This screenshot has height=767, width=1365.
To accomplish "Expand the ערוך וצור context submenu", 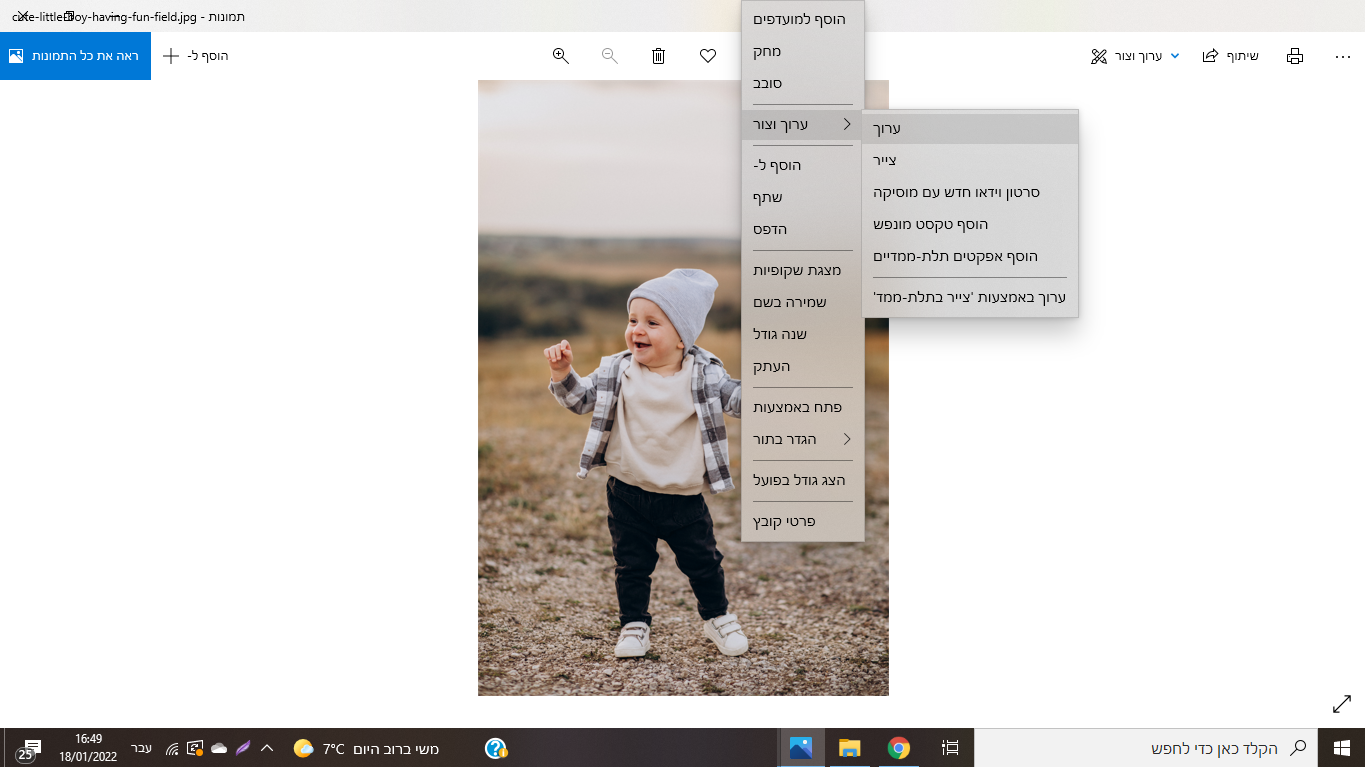I will point(803,125).
